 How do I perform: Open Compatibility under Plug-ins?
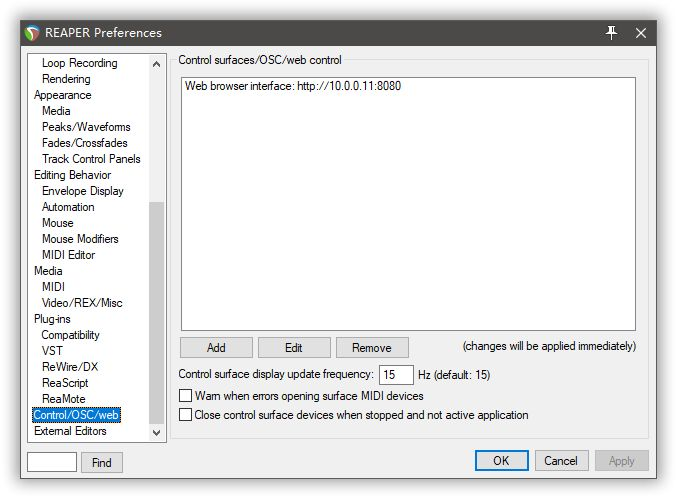pyautogui.click(x=70, y=335)
